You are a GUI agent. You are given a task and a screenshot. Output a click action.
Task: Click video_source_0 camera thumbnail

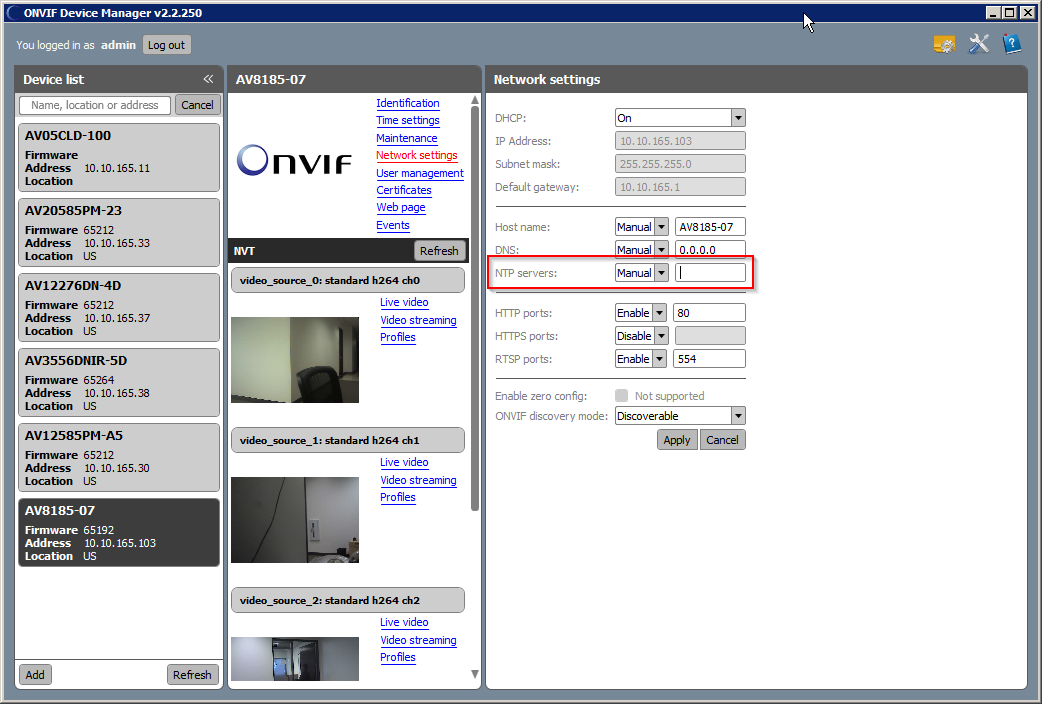pyautogui.click(x=295, y=360)
